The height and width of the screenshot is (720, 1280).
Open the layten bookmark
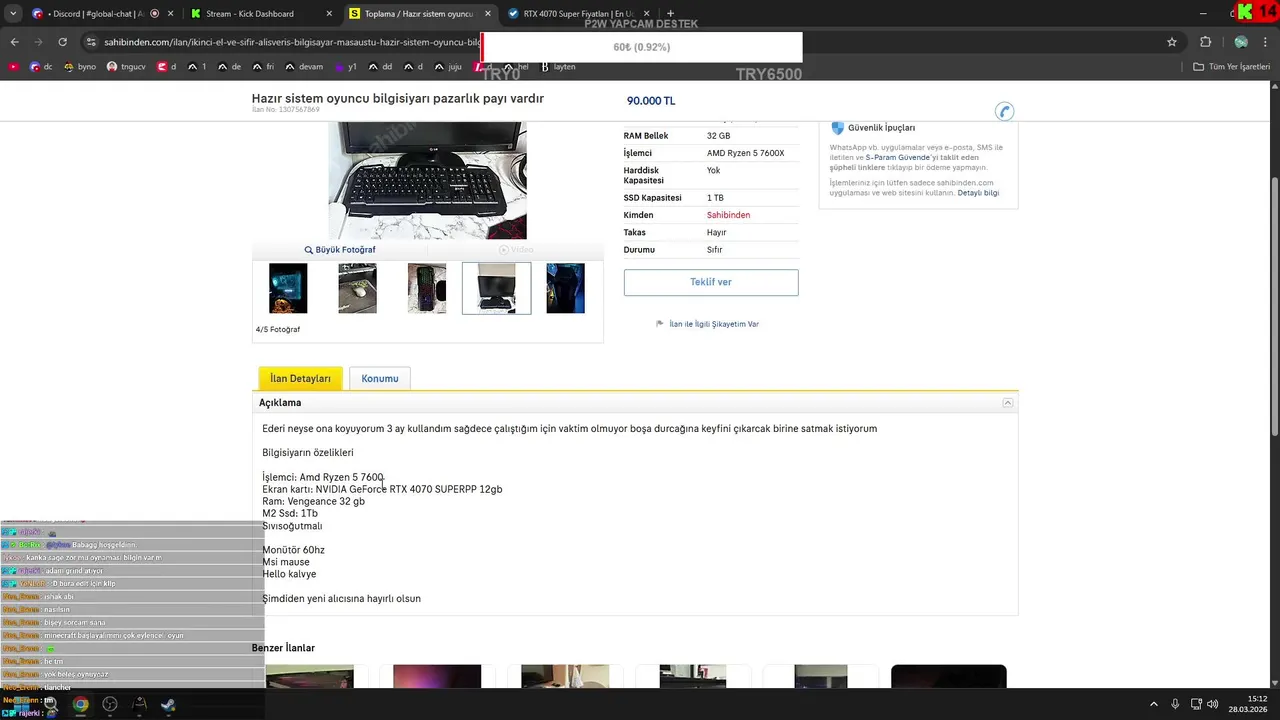[558, 67]
